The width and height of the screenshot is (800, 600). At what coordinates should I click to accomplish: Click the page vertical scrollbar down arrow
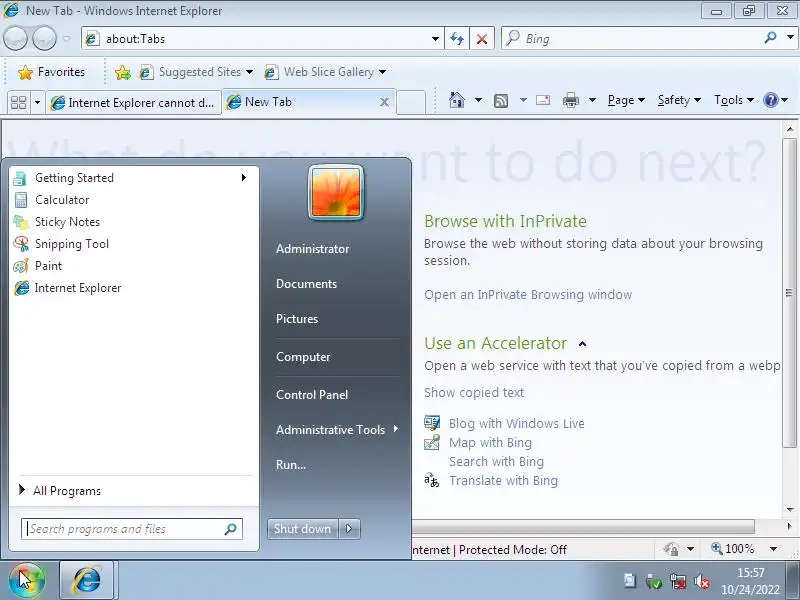coord(790,509)
